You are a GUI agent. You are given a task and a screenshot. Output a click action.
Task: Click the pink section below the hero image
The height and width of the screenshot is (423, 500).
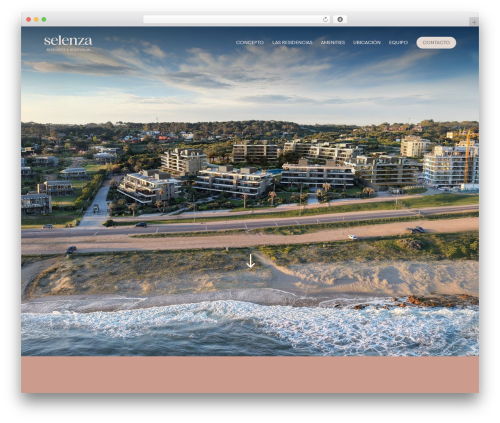tap(250, 374)
